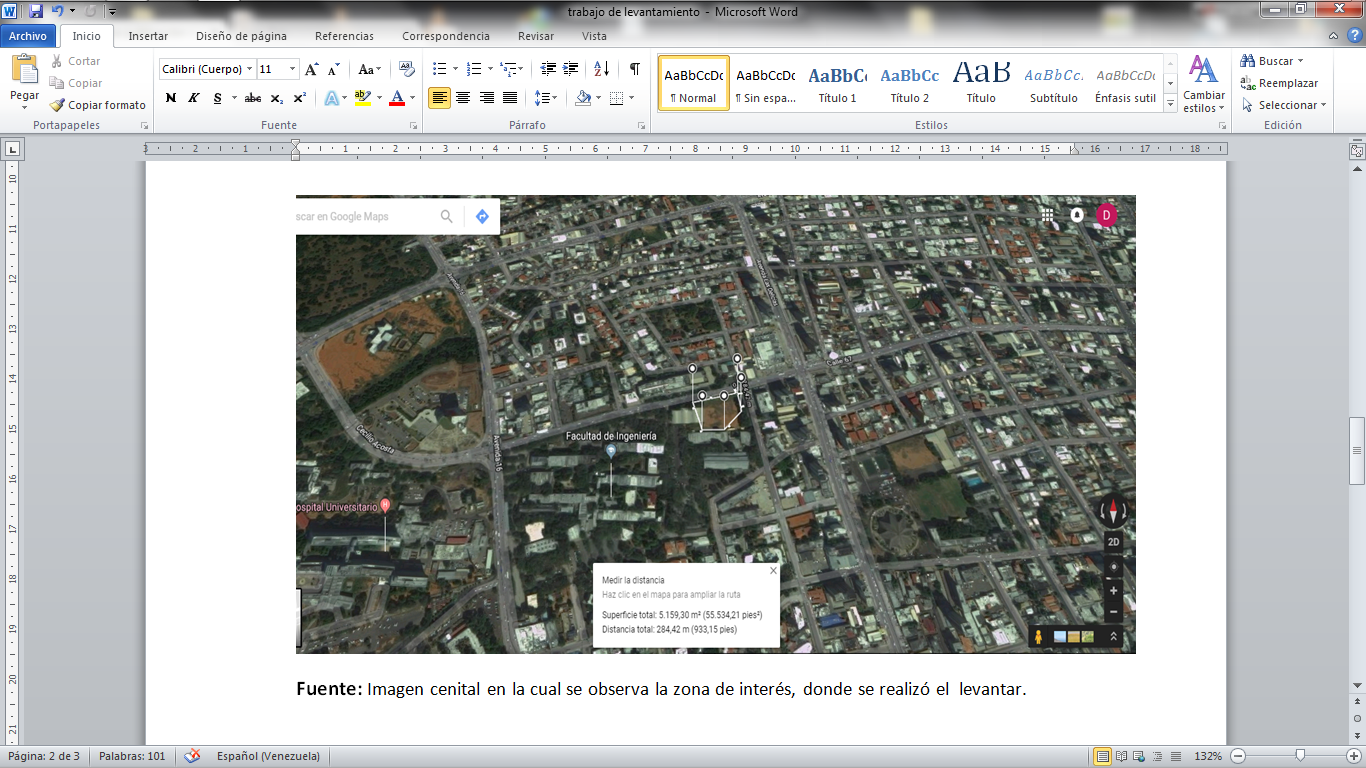Screen dimensions: 1366x768
Task: Click the Español (Venezuela) language indicator
Action: (x=268, y=756)
